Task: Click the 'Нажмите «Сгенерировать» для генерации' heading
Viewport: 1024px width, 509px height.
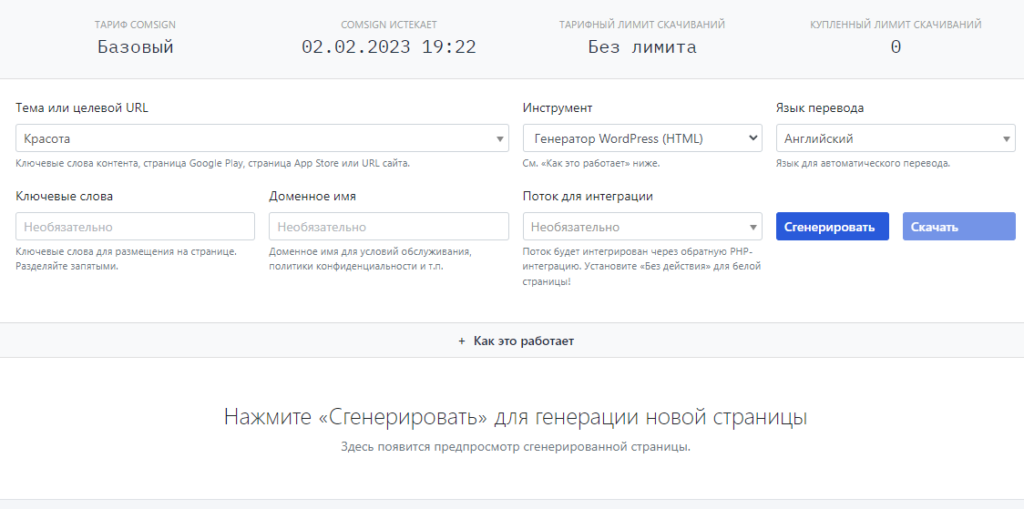Action: click(x=515, y=418)
